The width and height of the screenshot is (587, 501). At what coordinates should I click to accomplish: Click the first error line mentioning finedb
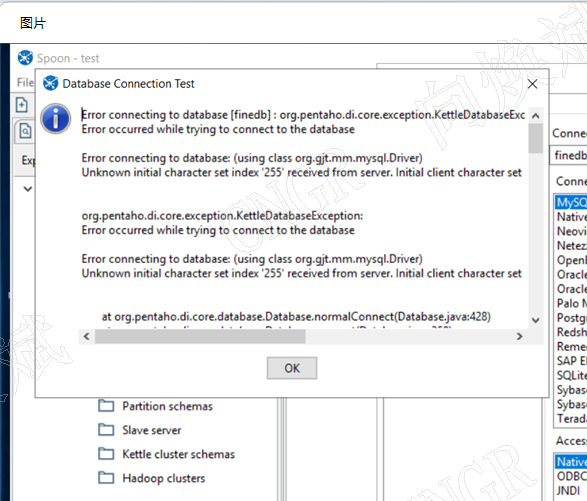pyautogui.click(x=303, y=115)
